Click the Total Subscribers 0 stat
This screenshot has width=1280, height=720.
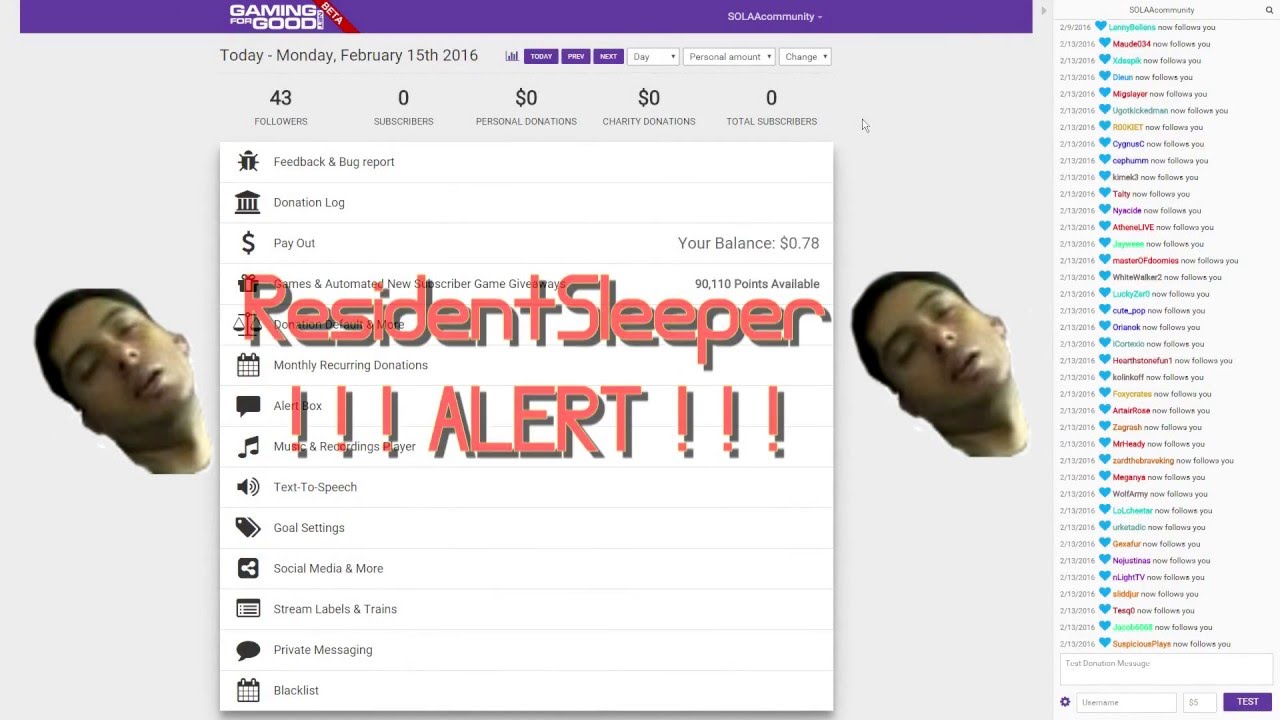(x=771, y=107)
